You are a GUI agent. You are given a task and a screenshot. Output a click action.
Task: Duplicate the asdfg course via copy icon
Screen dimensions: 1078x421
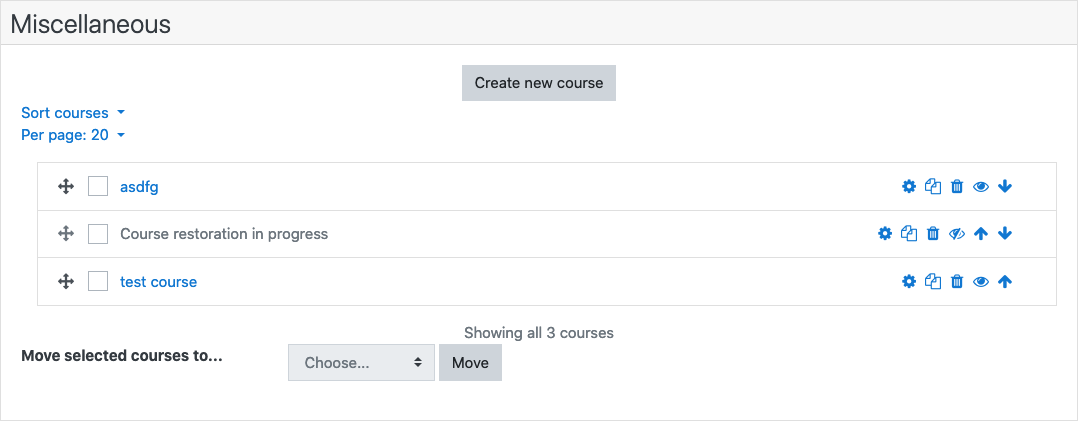[933, 186]
